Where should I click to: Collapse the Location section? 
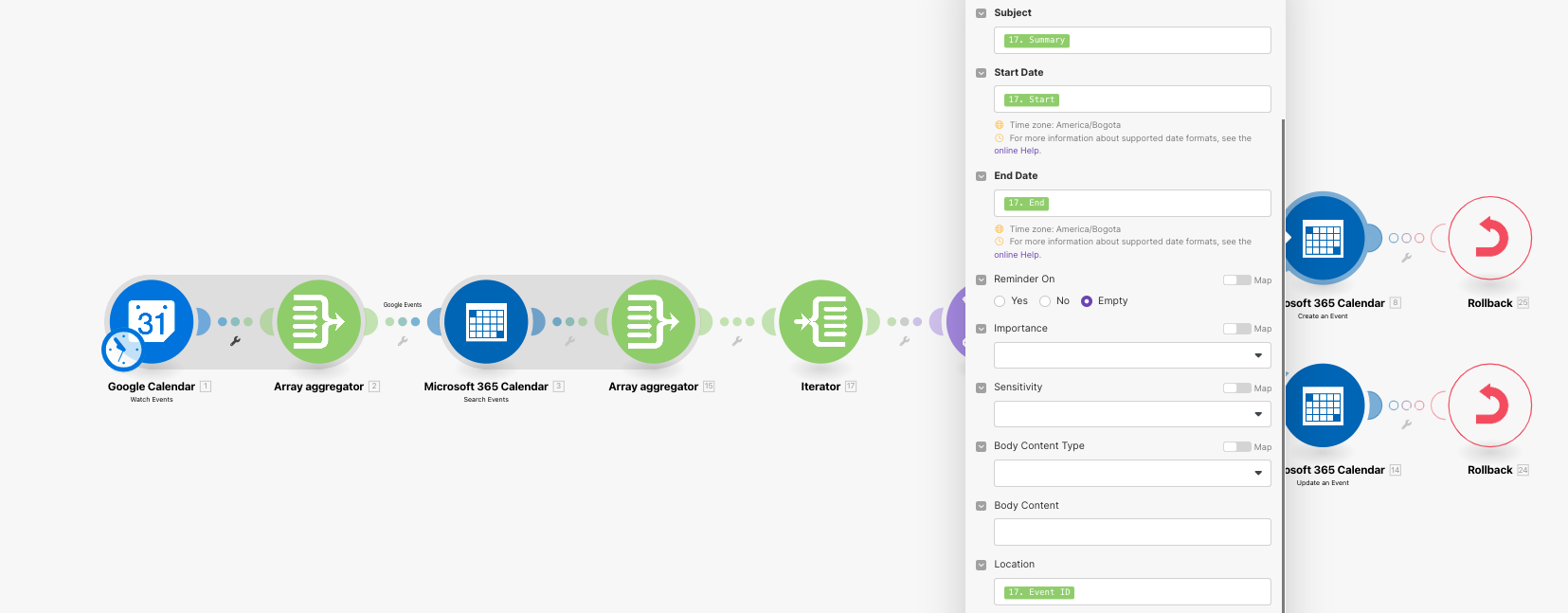point(982,565)
